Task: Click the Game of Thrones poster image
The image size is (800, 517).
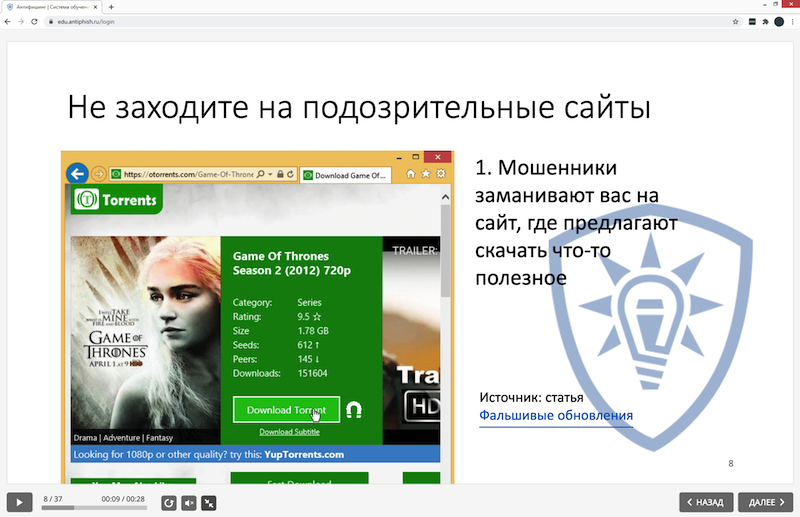Action: pos(145,340)
